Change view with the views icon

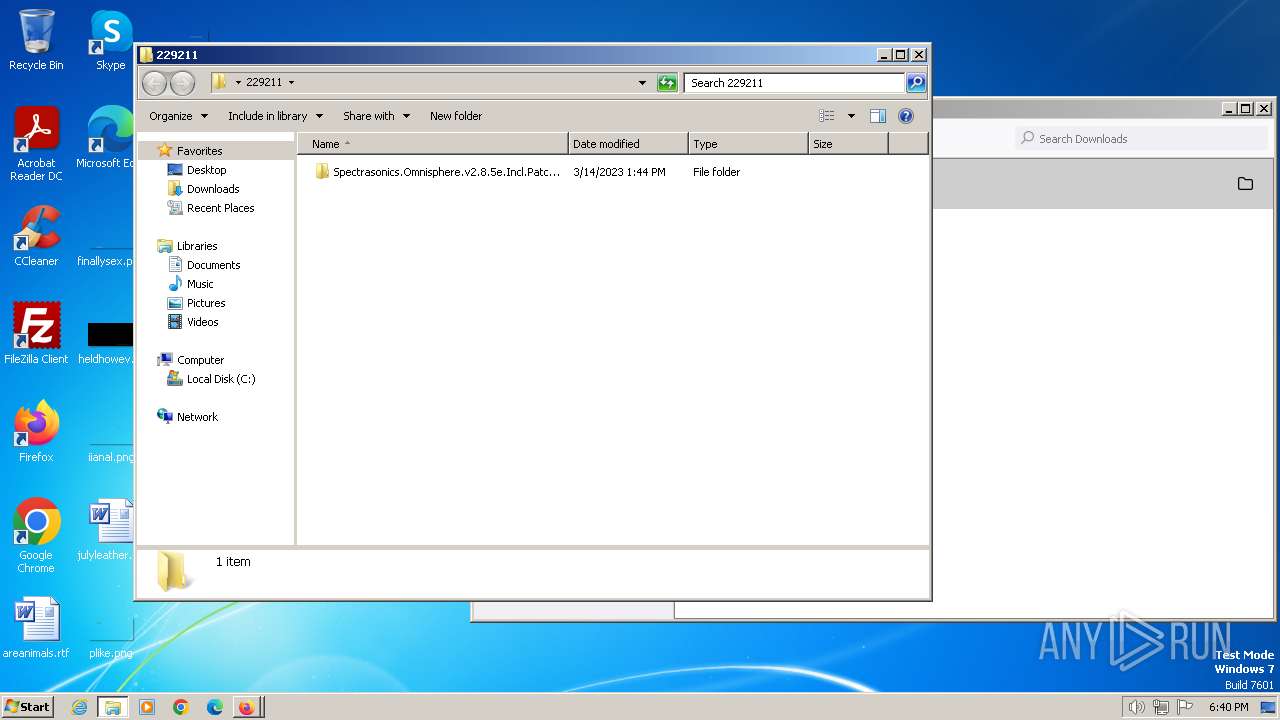coord(827,116)
